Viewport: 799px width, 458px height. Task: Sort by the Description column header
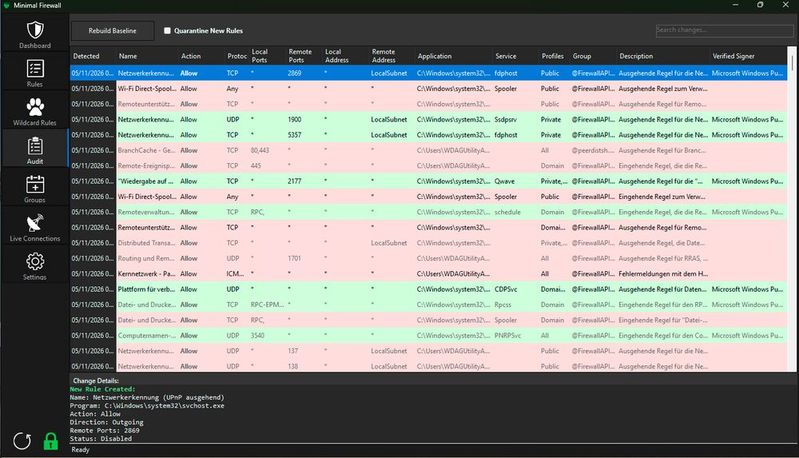tap(636, 56)
